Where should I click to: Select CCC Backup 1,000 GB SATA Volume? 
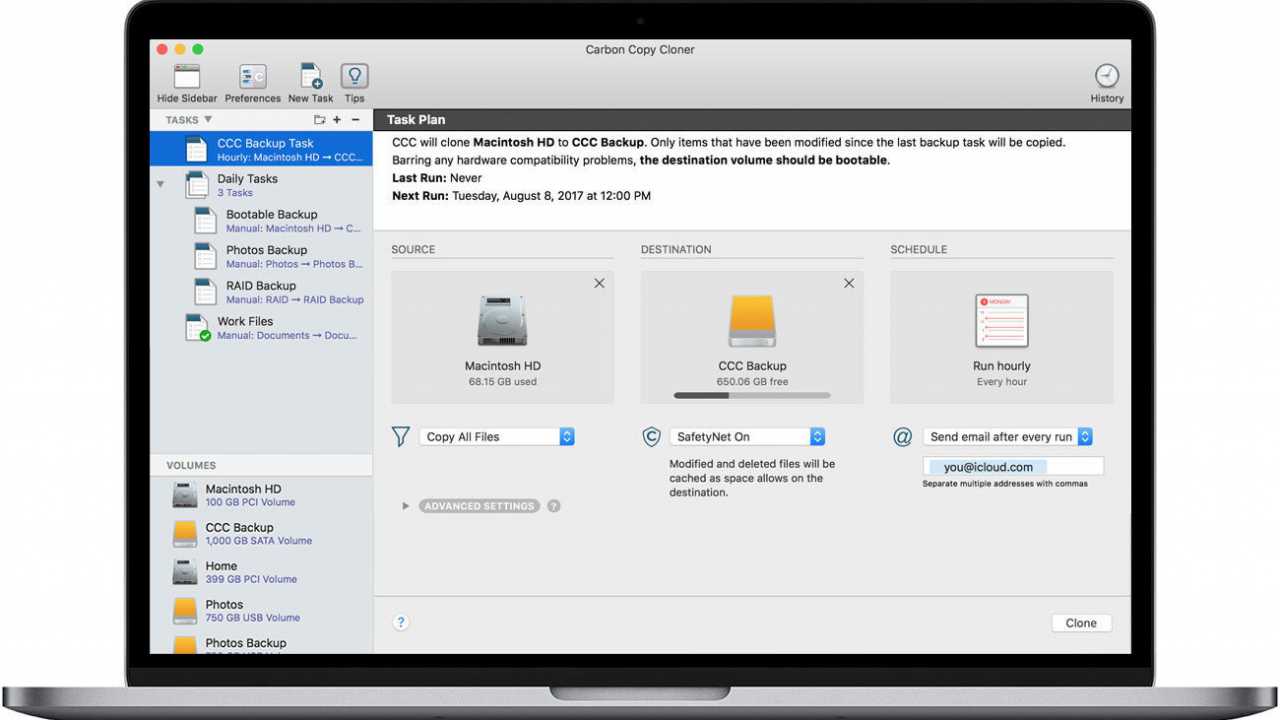(x=261, y=533)
